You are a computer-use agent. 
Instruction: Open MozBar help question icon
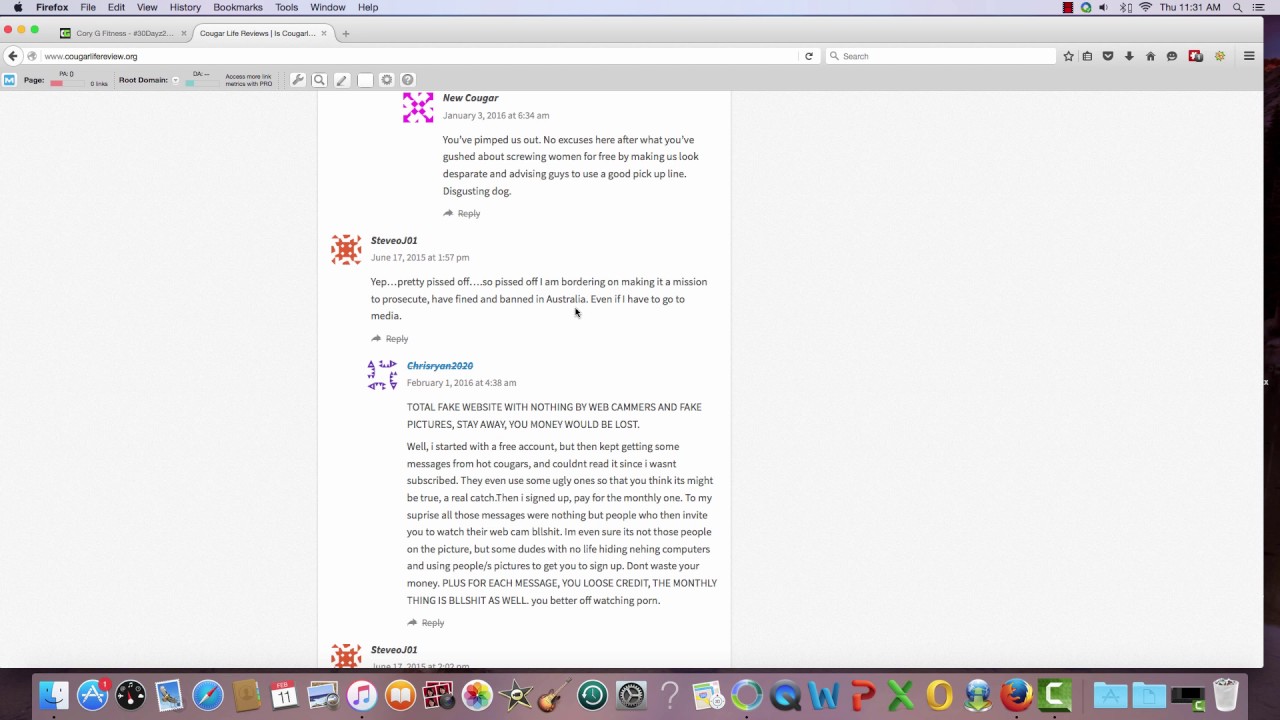[408, 80]
